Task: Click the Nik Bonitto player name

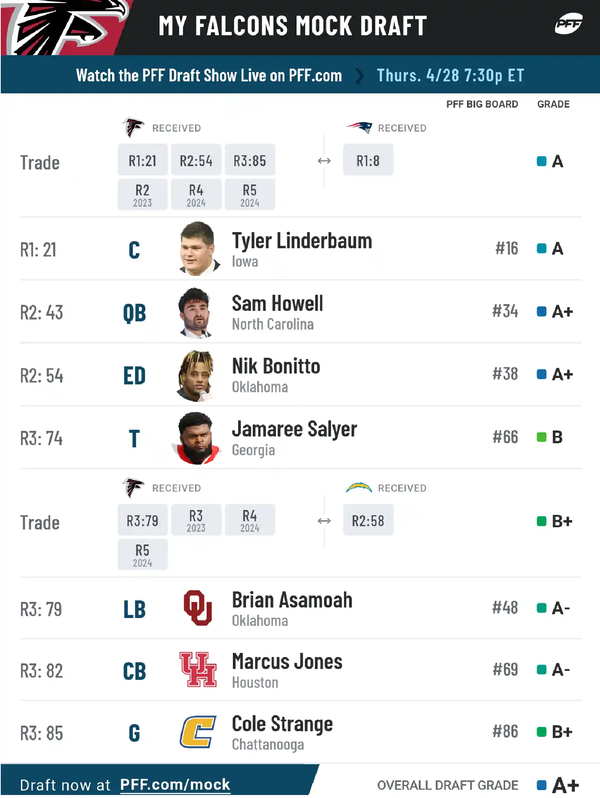Action: tap(276, 366)
